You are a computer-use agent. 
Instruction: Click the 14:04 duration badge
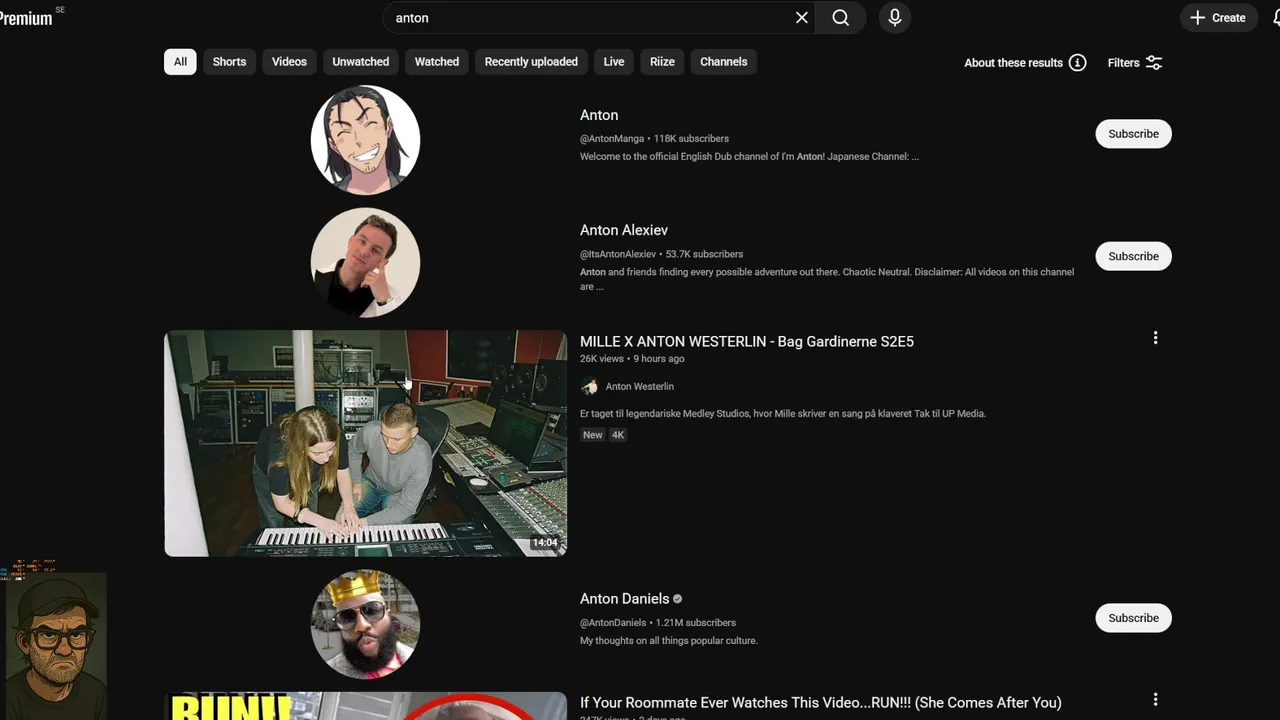click(x=545, y=543)
